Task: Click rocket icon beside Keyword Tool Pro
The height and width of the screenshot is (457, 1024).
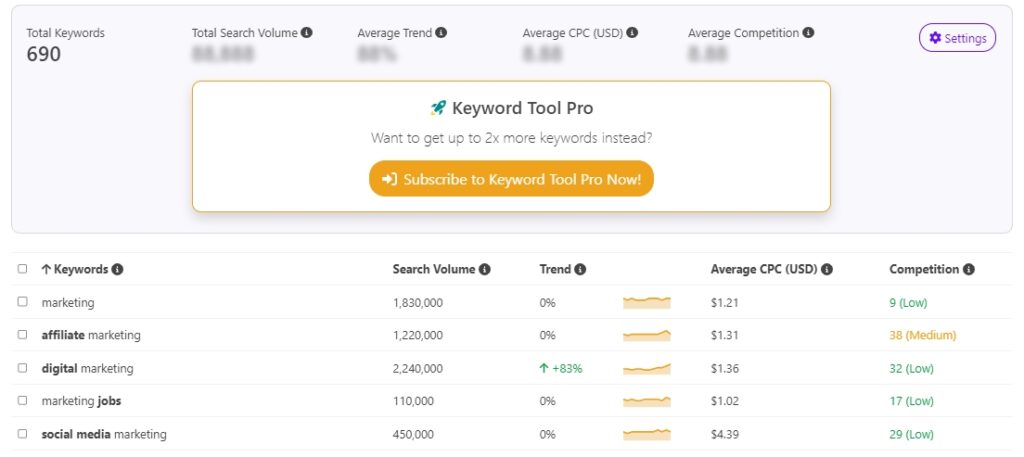Action: click(x=438, y=108)
